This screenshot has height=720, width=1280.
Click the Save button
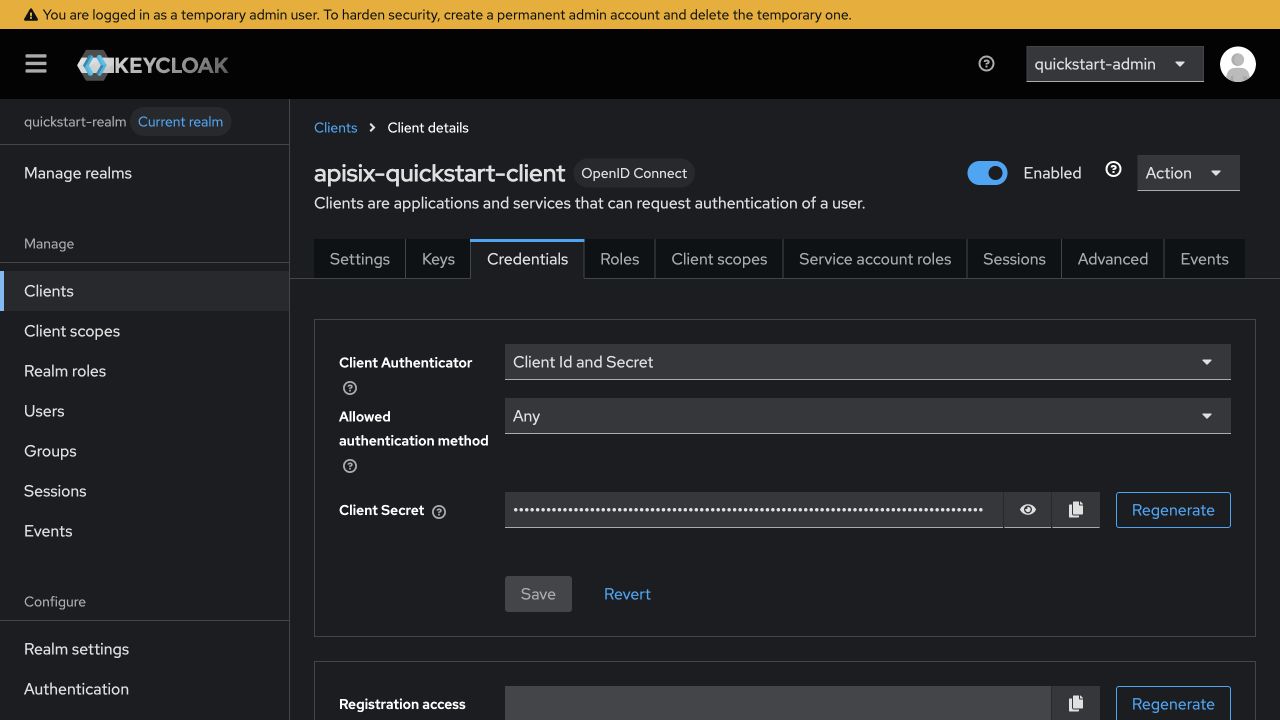coord(538,594)
